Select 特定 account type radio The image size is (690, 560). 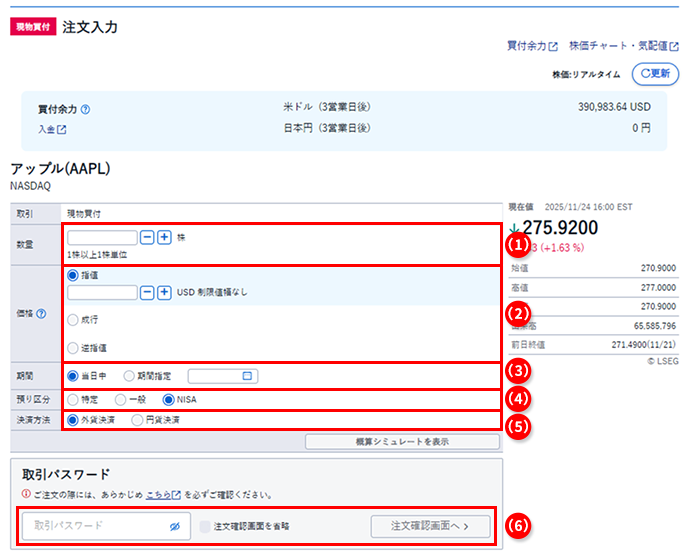pyautogui.click(x=72, y=398)
